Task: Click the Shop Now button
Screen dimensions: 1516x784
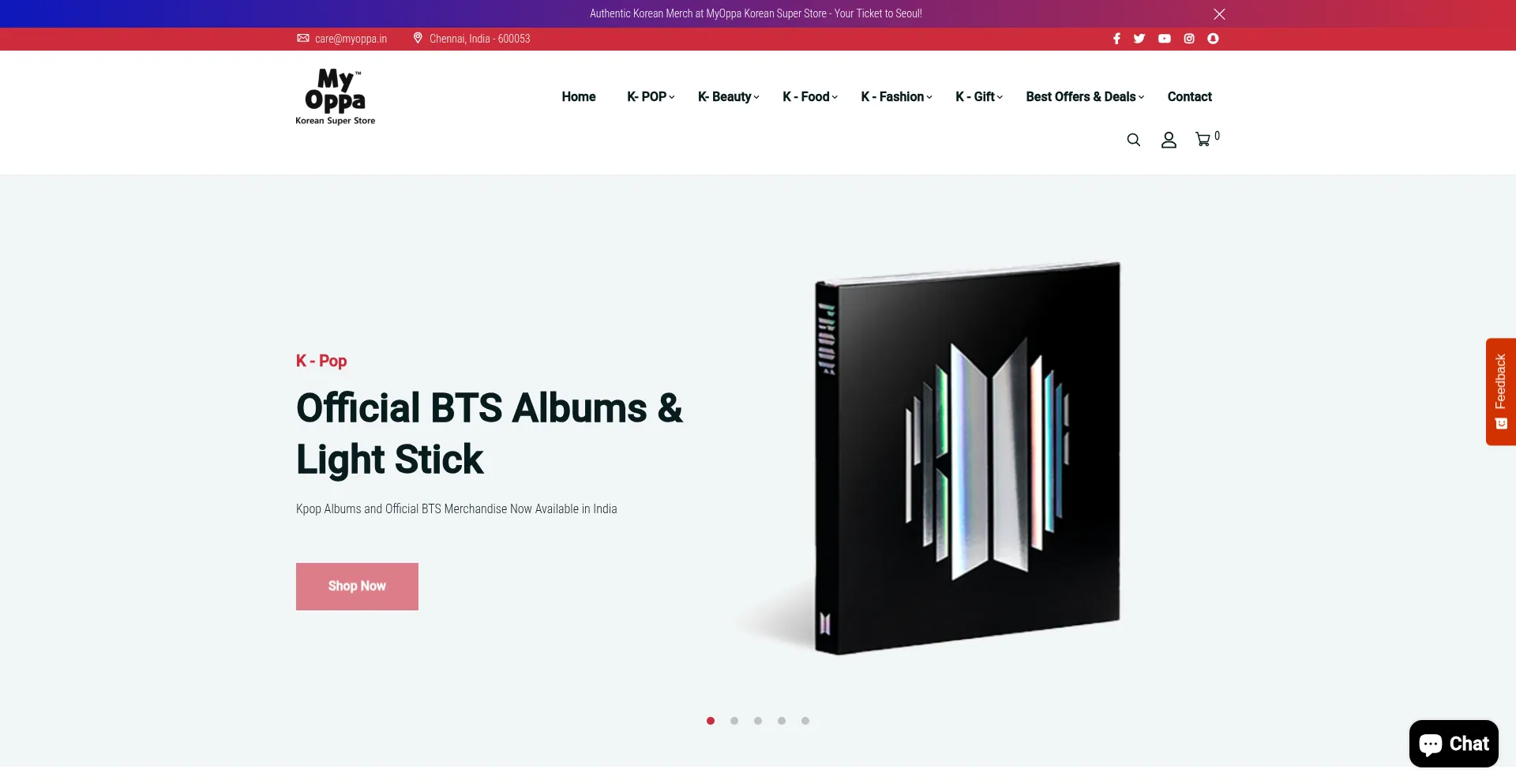Action: pos(357,587)
